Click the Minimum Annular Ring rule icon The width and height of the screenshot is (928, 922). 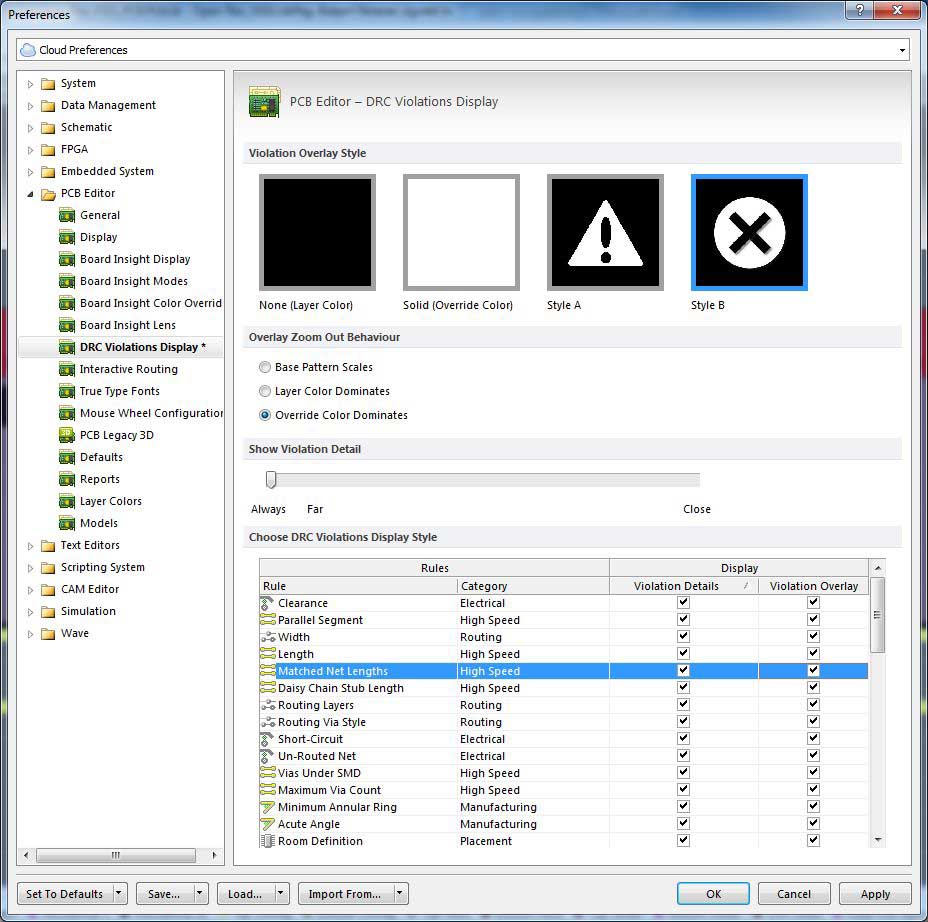click(x=267, y=807)
